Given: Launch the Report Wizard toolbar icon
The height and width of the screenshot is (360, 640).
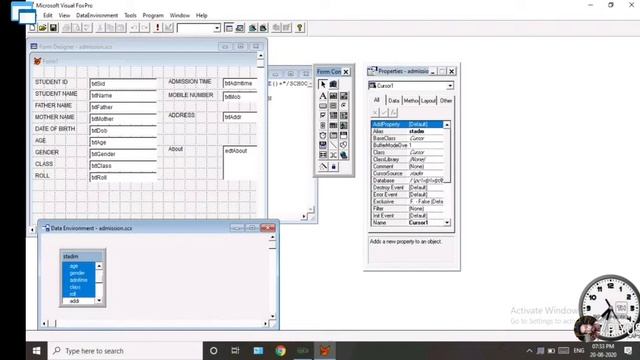Looking at the screenshot, I should (x=263, y=28).
